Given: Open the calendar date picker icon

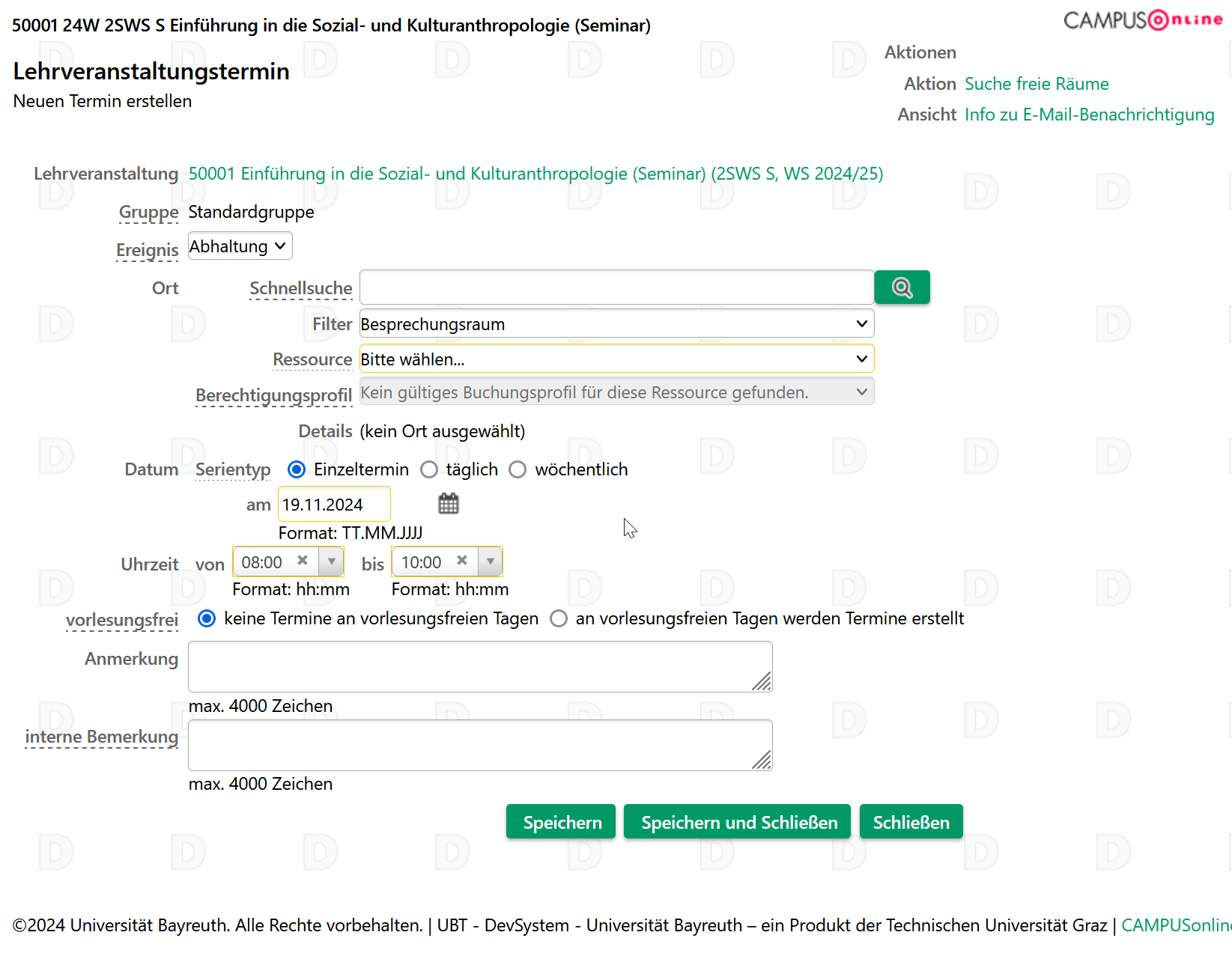Looking at the screenshot, I should [449, 503].
